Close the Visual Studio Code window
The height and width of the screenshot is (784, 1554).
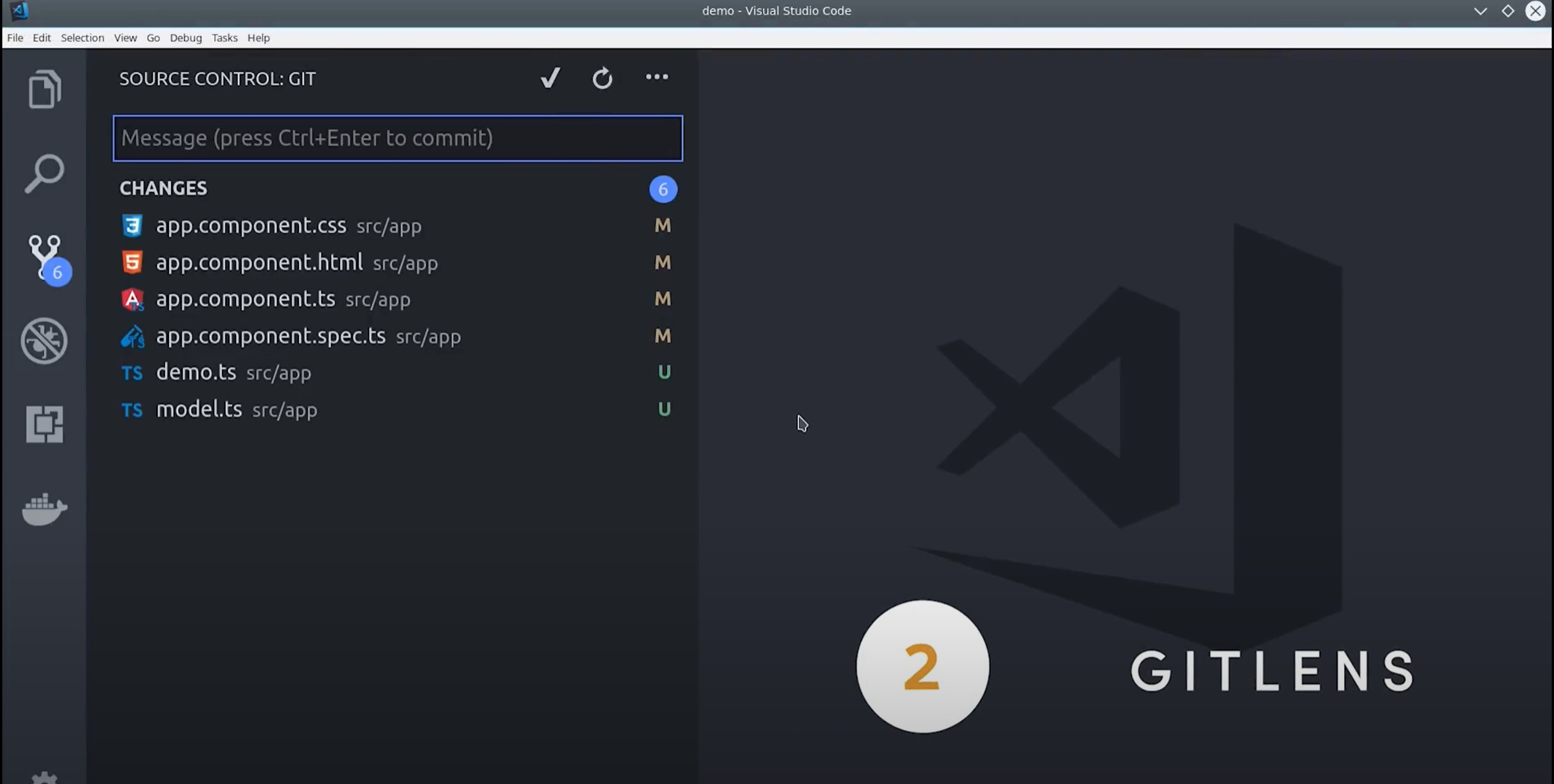(1535, 10)
